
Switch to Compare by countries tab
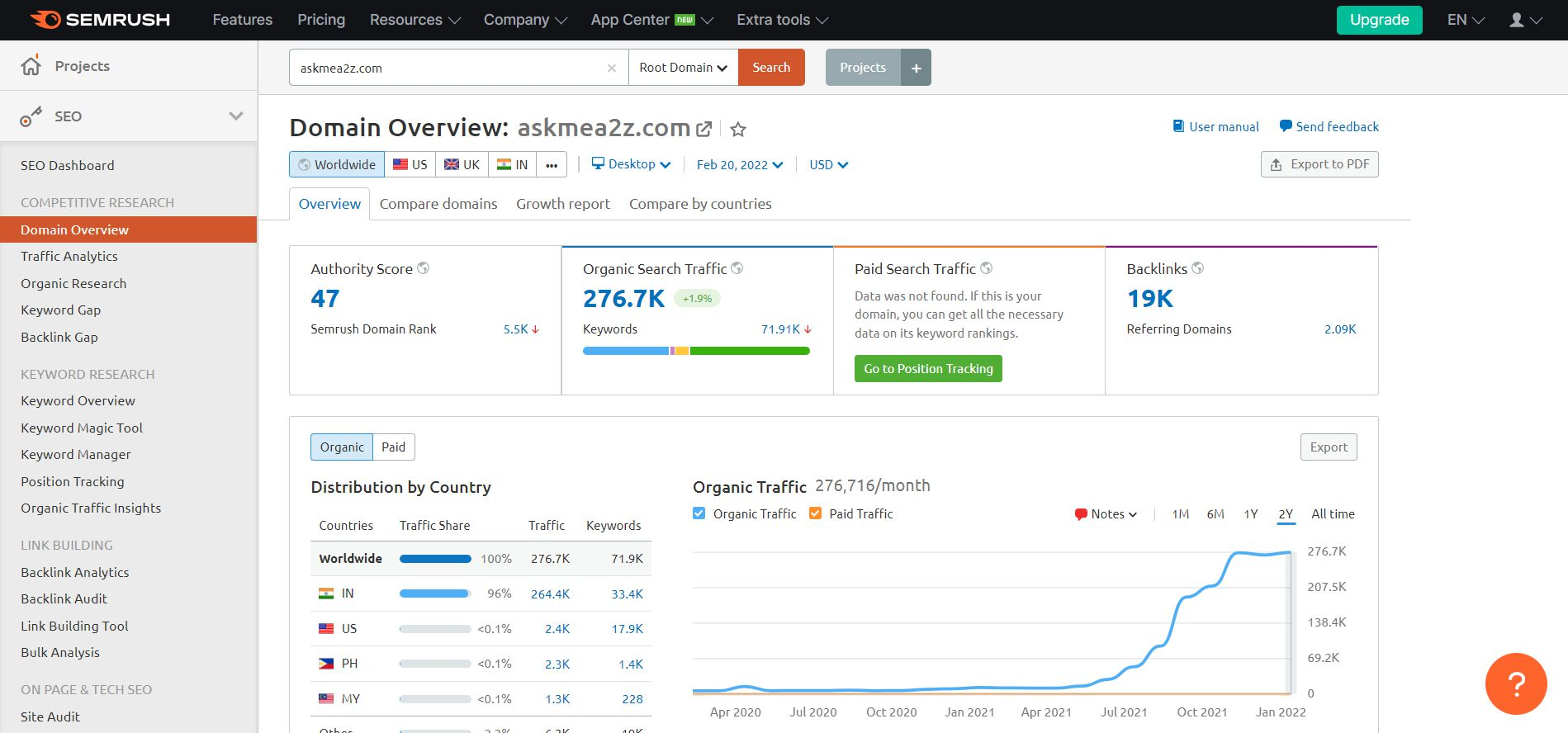click(700, 204)
